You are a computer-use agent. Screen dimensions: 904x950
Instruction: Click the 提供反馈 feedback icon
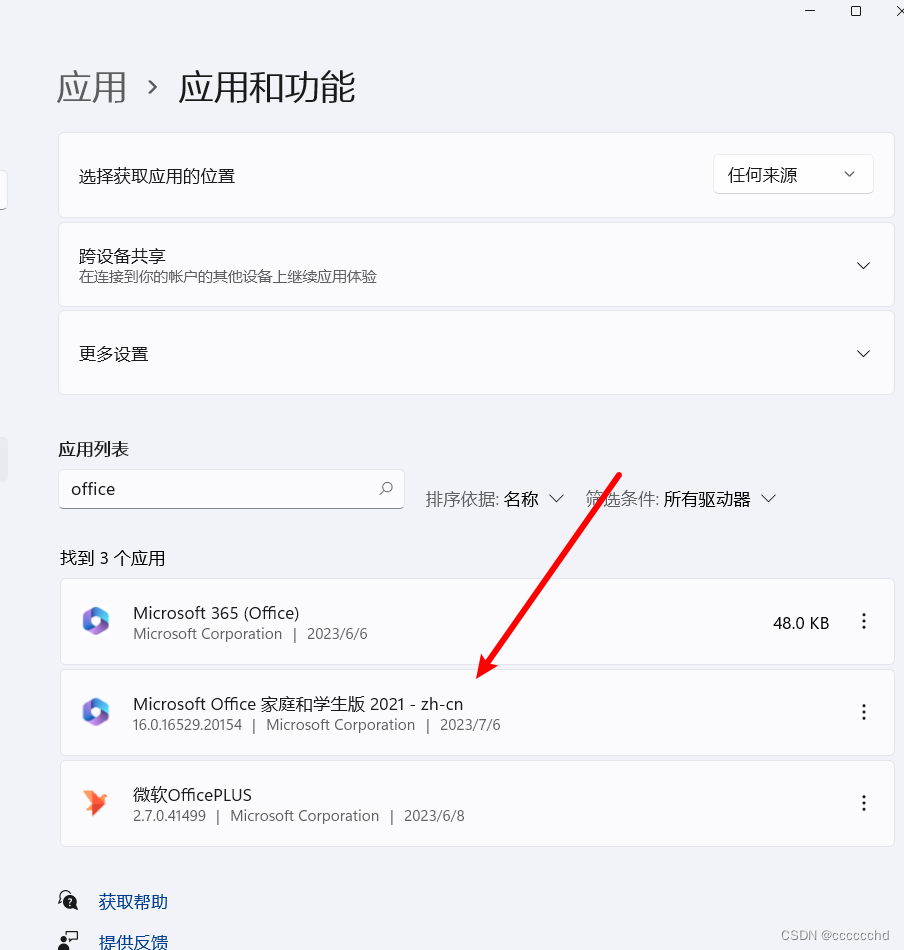pyautogui.click(x=68, y=940)
